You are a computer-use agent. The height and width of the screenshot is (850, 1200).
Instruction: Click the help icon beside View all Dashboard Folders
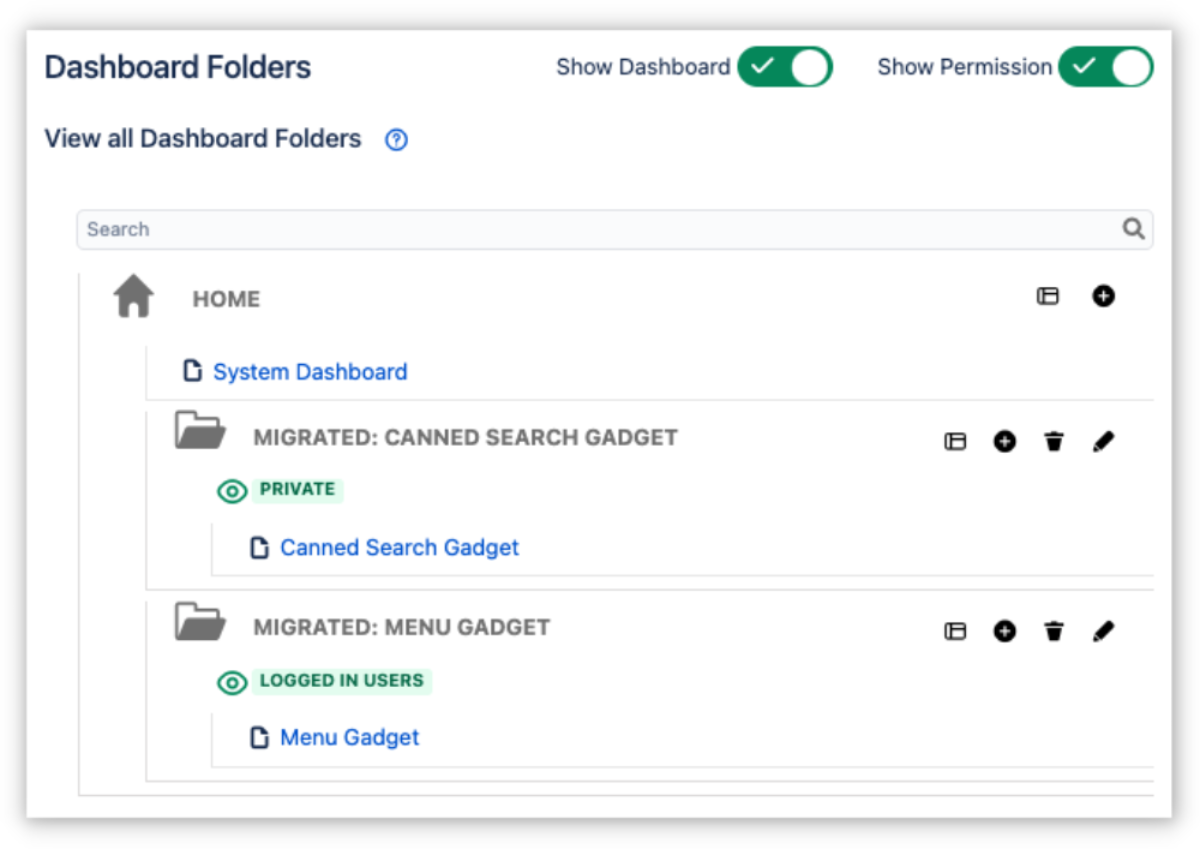point(396,140)
